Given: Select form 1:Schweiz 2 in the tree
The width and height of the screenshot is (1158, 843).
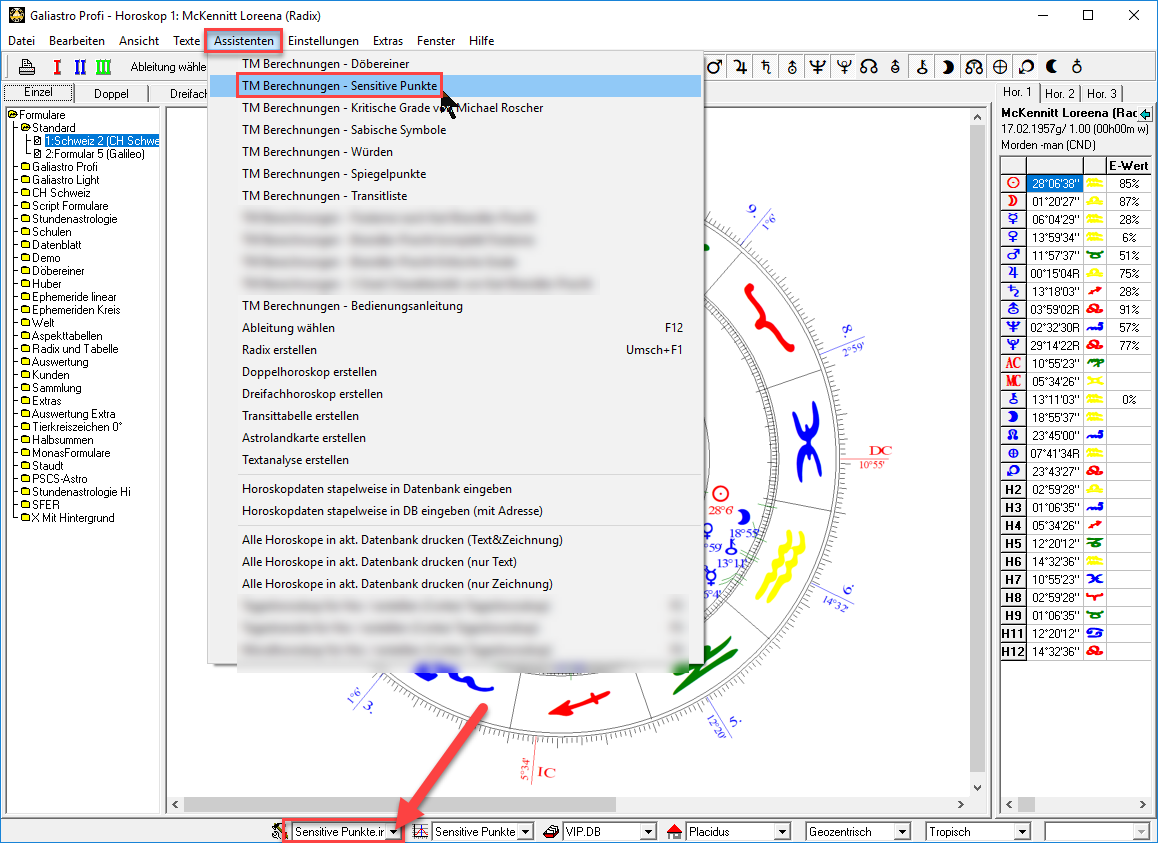Looking at the screenshot, I should tap(102, 141).
